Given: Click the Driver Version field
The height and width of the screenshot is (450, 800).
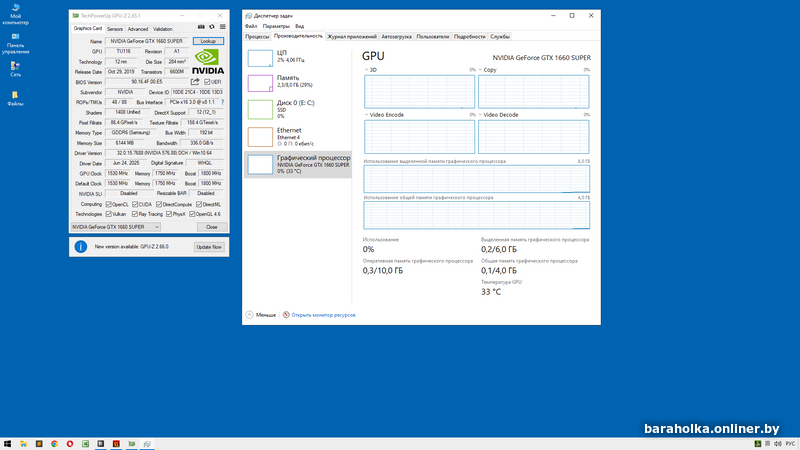Looking at the screenshot, I should tap(164, 153).
